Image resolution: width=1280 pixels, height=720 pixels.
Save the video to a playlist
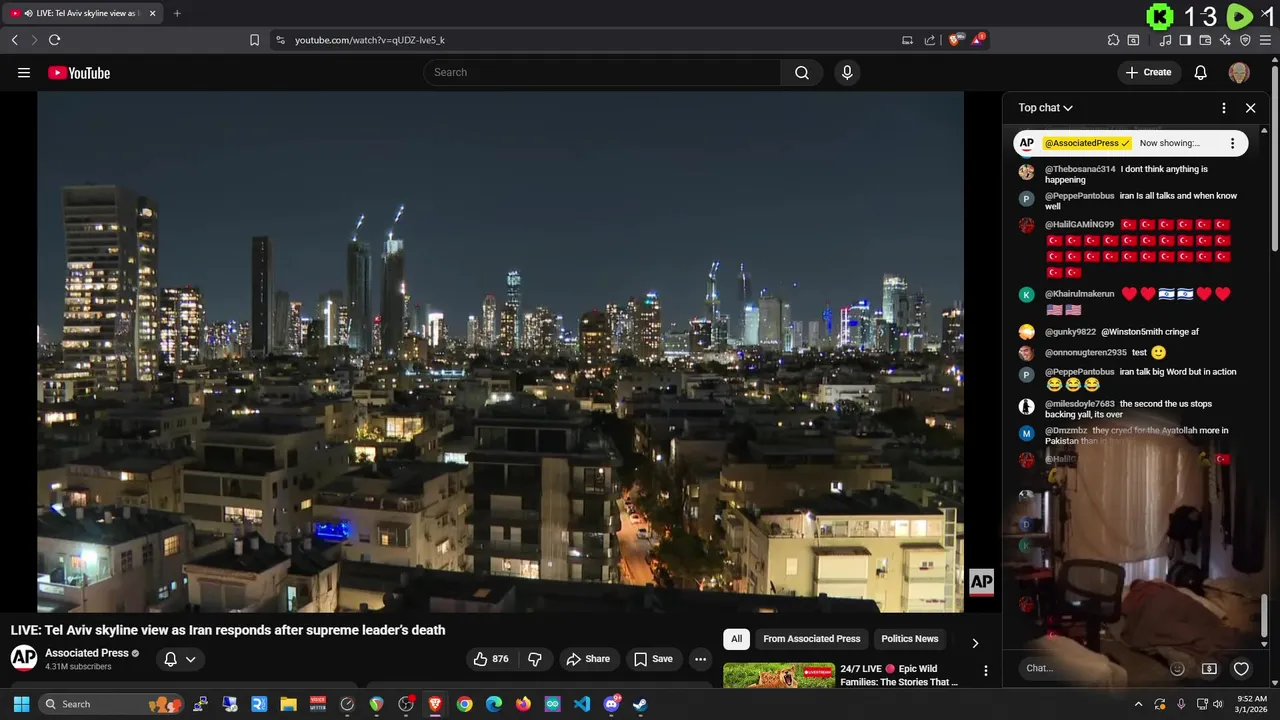tap(654, 659)
